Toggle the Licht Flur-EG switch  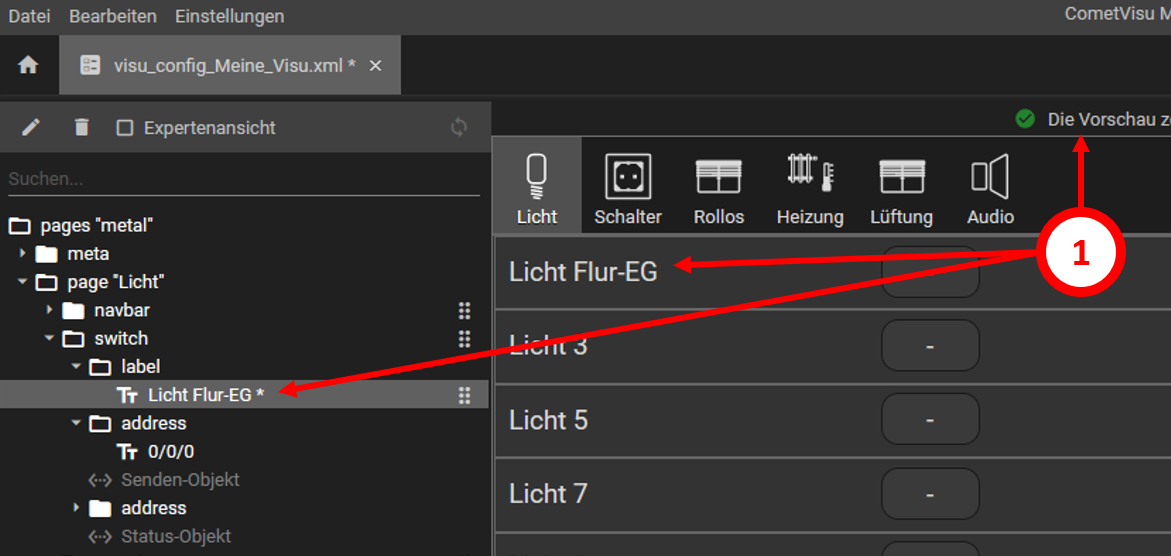click(x=930, y=272)
